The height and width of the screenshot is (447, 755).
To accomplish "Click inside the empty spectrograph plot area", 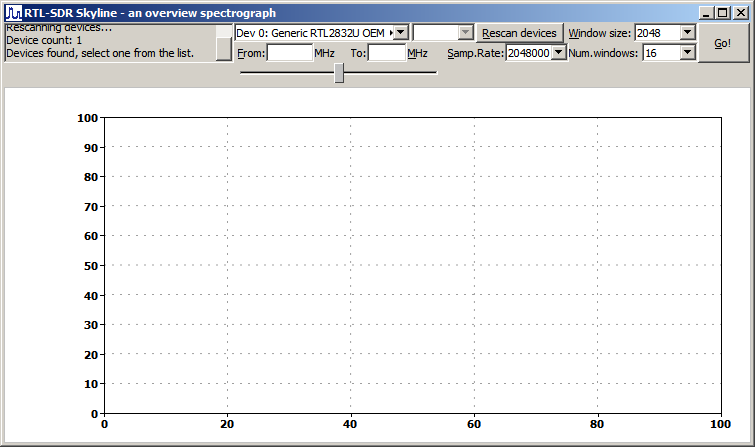I will 412,265.
